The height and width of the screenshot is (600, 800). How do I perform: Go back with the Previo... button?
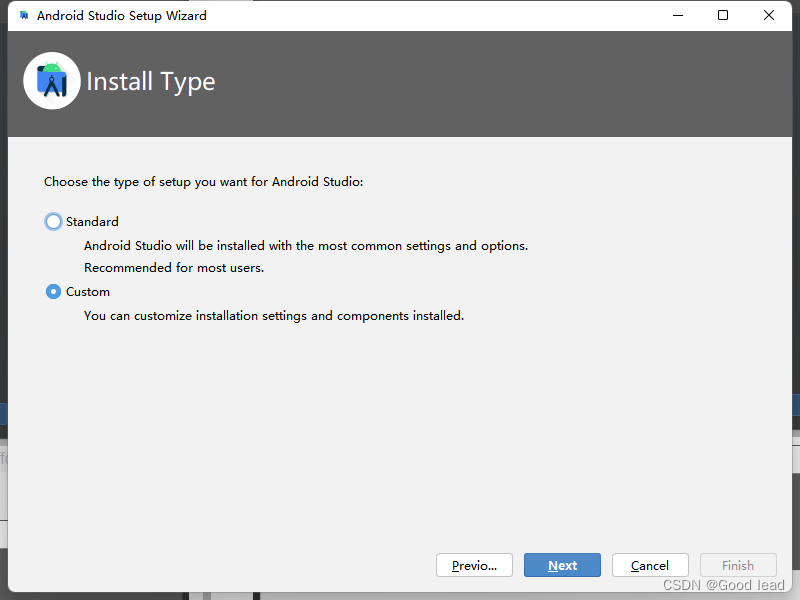474,565
